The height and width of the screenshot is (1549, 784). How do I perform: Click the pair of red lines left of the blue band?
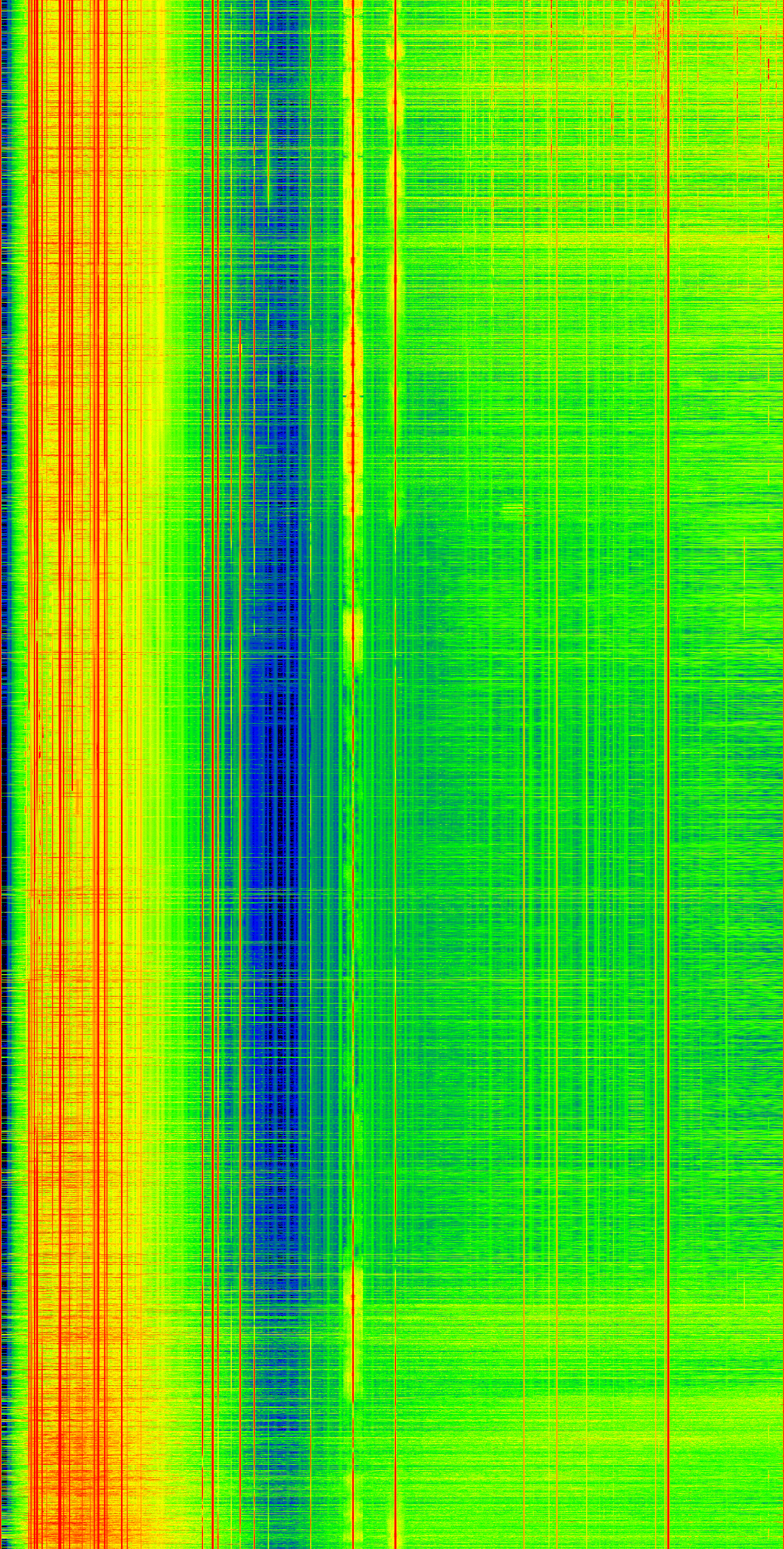[x=207, y=782]
